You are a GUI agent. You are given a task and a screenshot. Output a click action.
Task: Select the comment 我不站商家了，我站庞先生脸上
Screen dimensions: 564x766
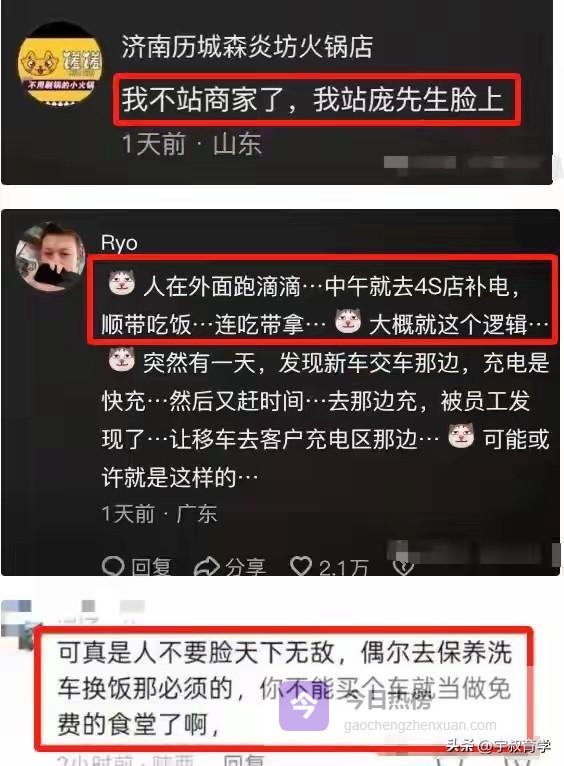point(312,100)
